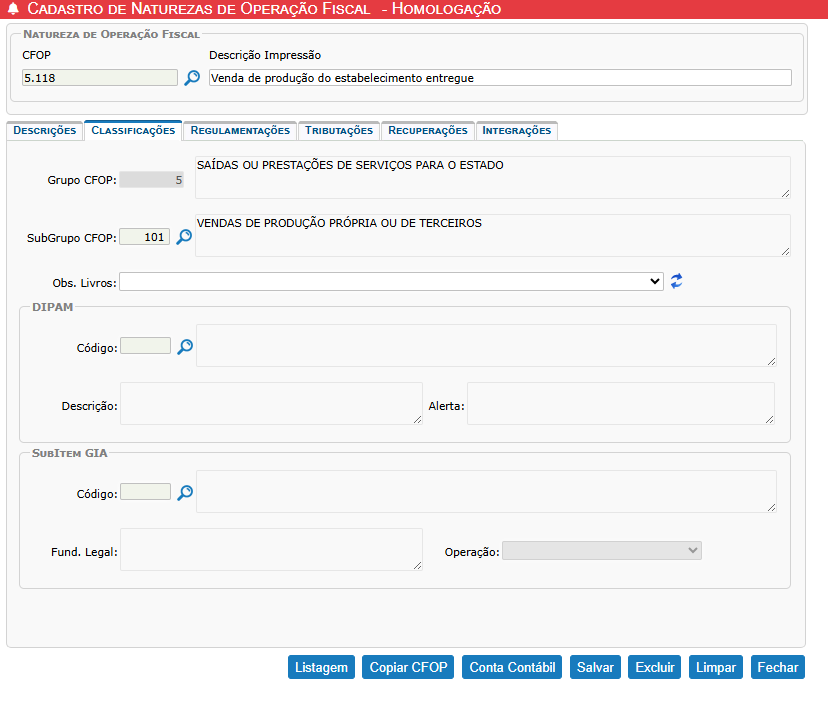Open SubGrupo CFOP search magnifier
This screenshot has width=828, height=706.
point(184,237)
